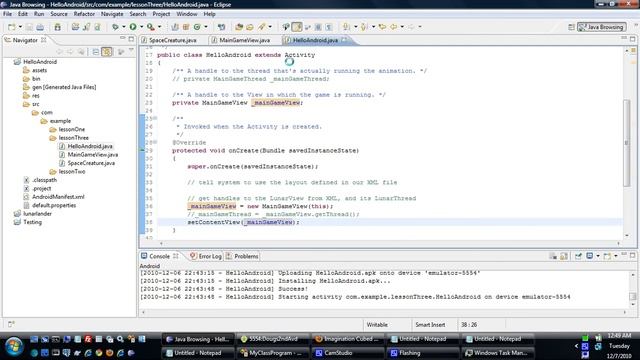
Task: Close the HelloAndroid.java editor tab
Action: 344,40
